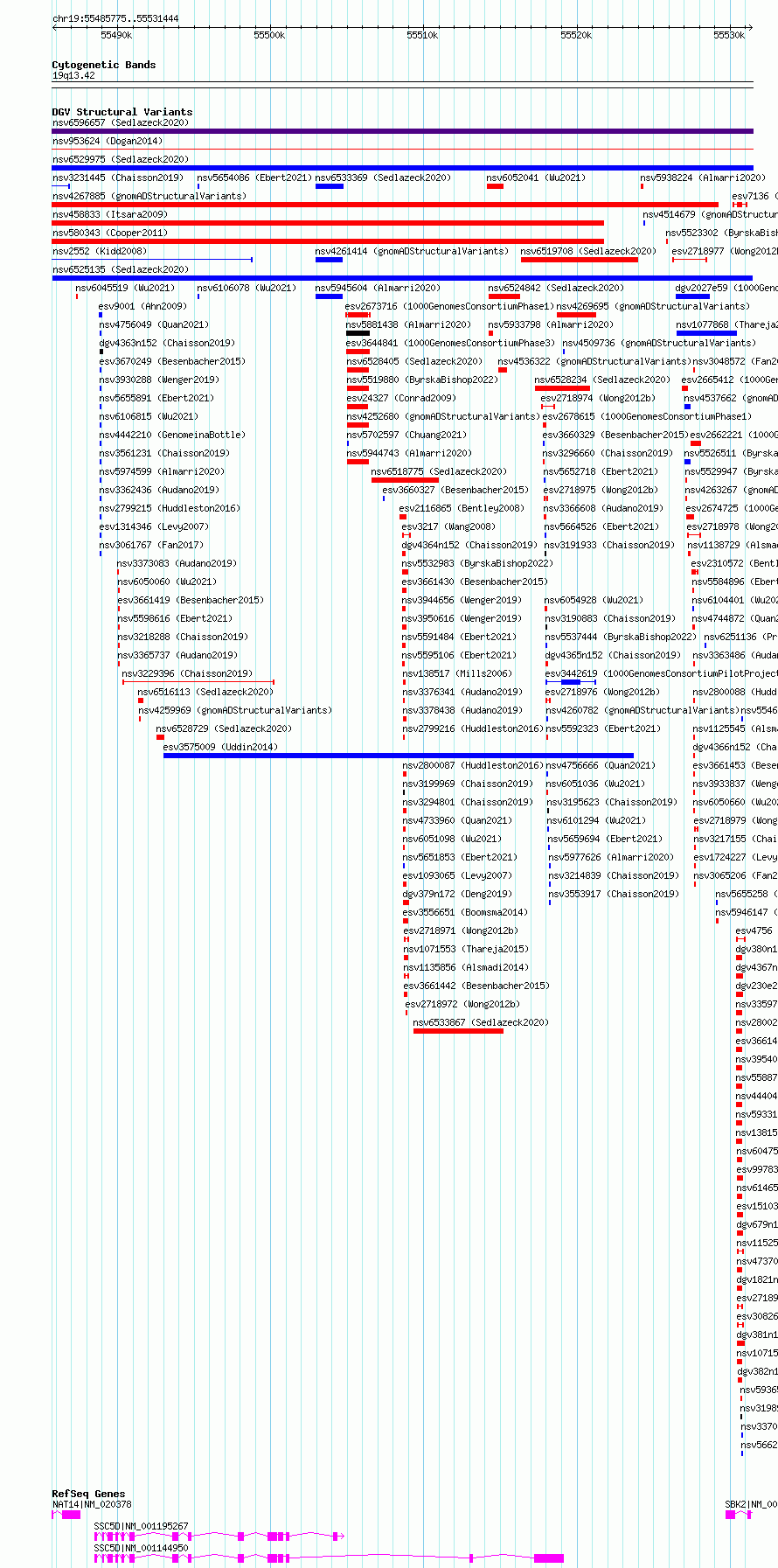Open variant nsv5945604 (Almarri2020)
The width and height of the screenshot is (778, 1568).
[378, 288]
